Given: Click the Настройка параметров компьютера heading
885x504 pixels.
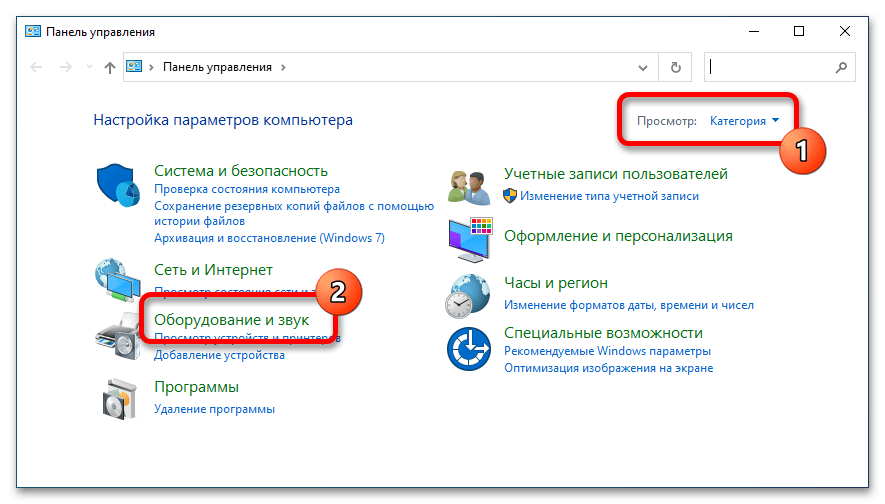Looking at the screenshot, I should (x=223, y=120).
